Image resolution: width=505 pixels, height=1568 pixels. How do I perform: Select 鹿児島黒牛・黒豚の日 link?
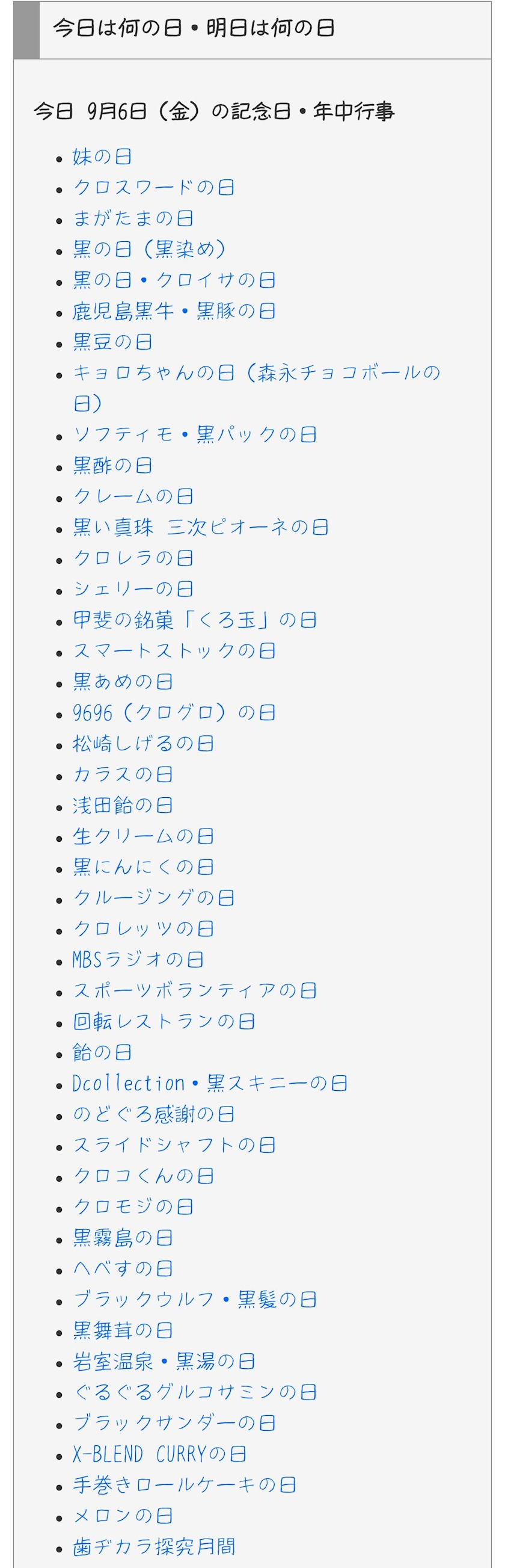point(174,311)
